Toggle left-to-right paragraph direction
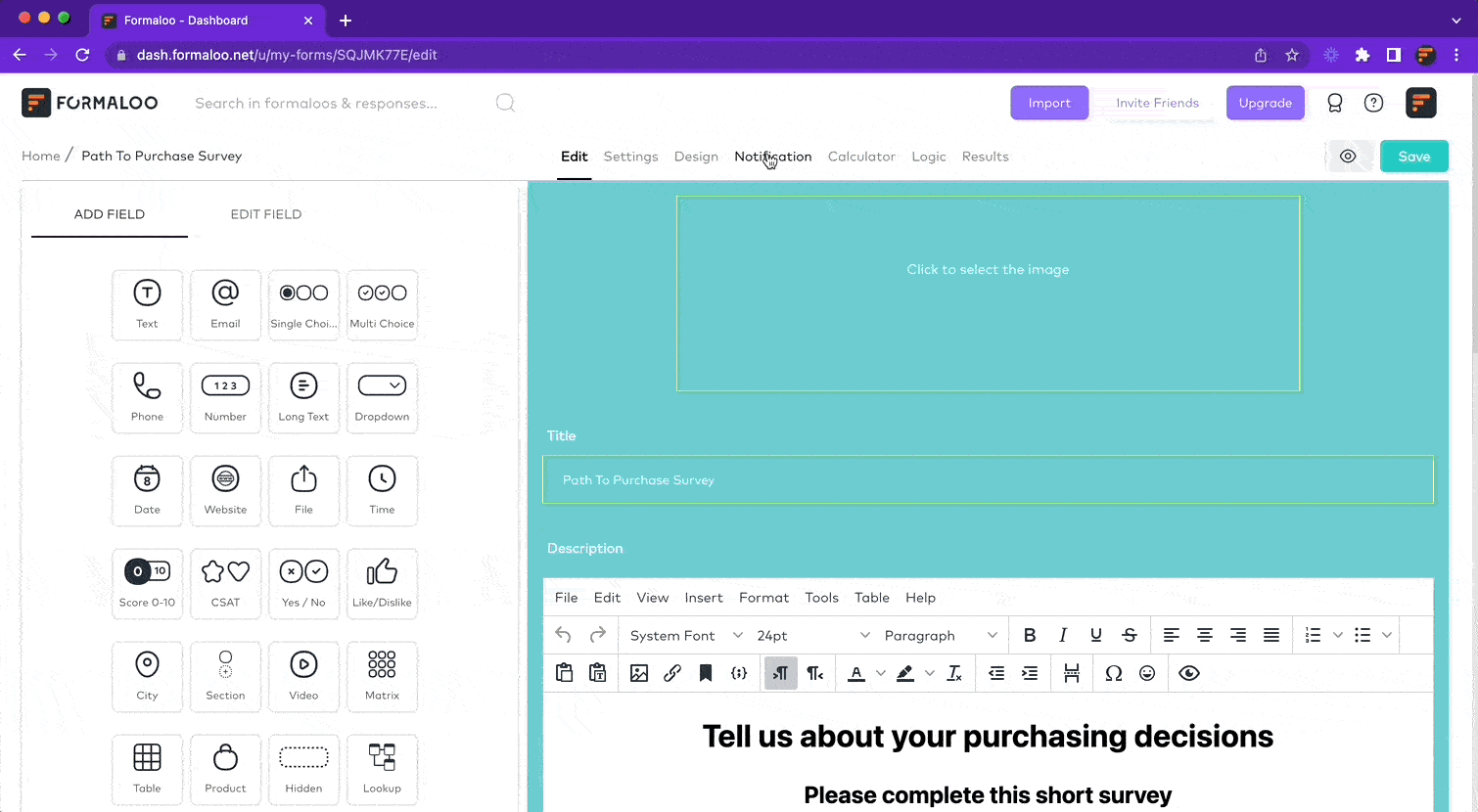 click(780, 673)
